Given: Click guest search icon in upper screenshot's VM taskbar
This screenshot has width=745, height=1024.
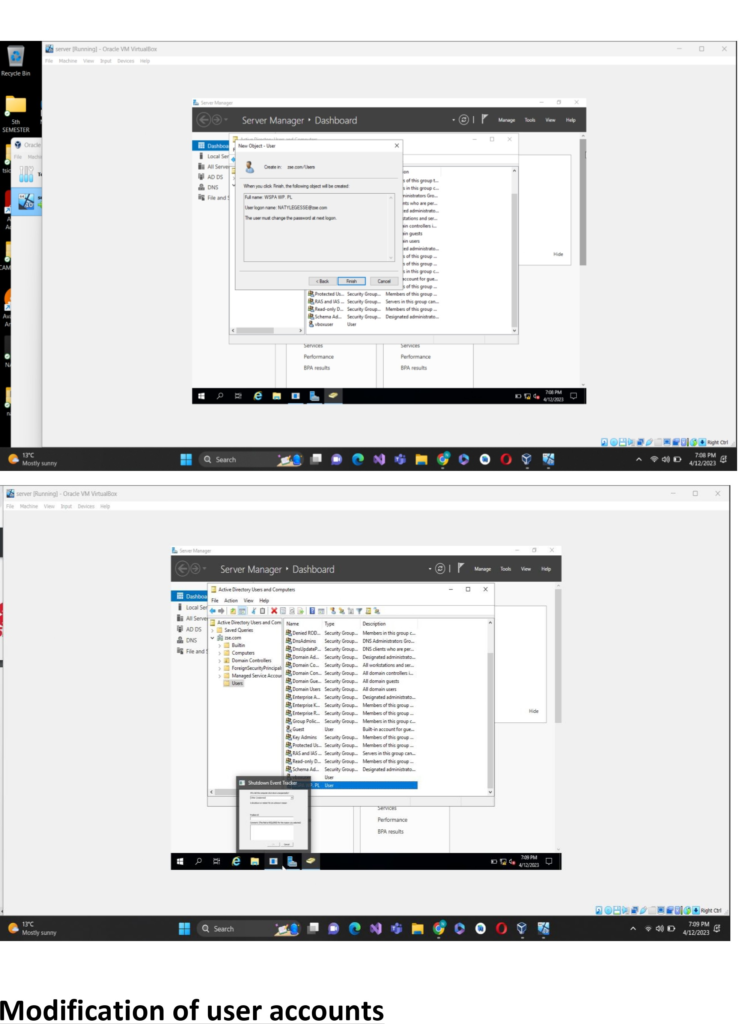Looking at the screenshot, I should point(220,396).
